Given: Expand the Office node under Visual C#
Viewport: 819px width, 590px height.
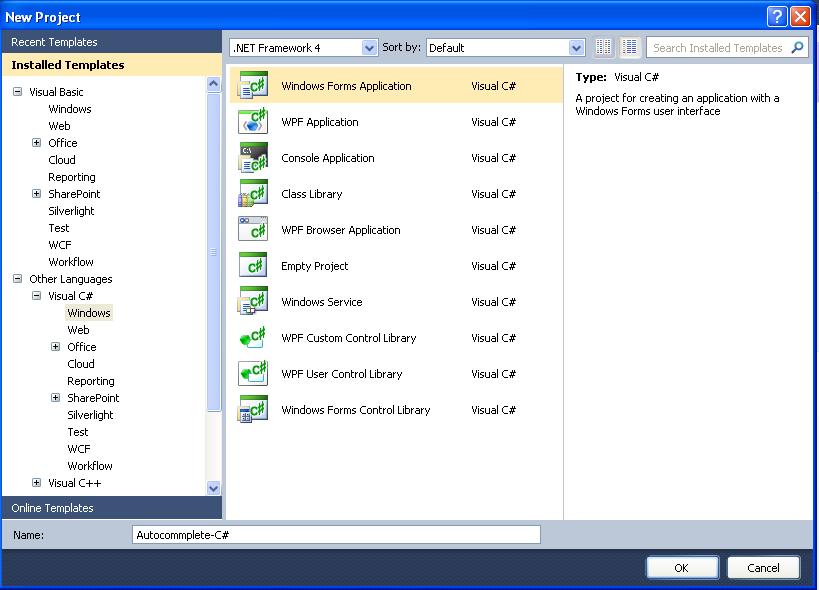Looking at the screenshot, I should click(x=55, y=347).
